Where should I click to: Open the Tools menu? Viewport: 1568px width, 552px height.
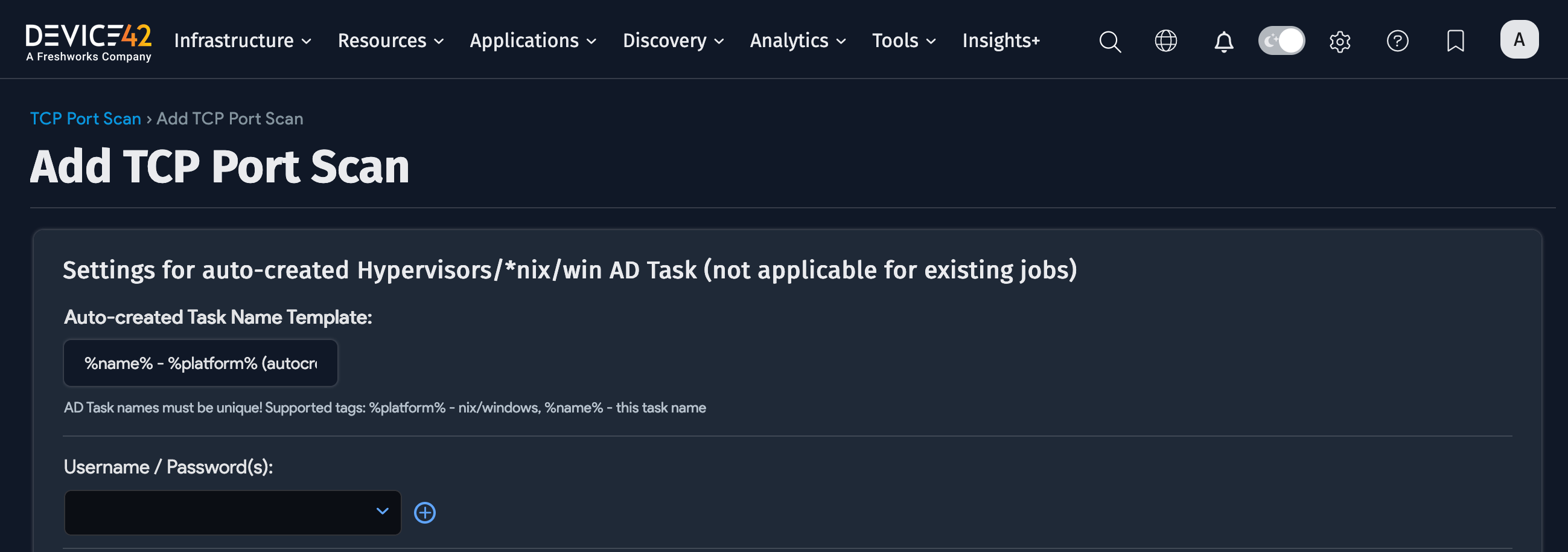904,42
